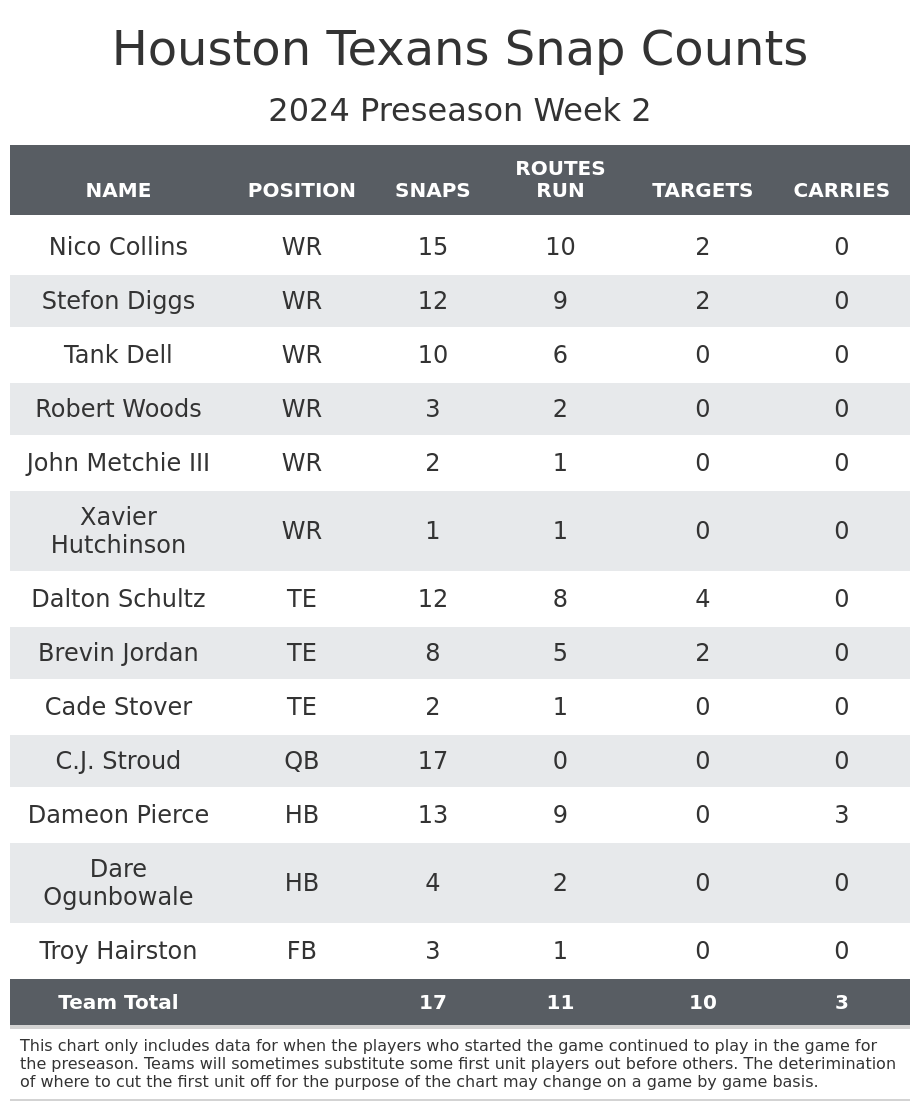The height and width of the screenshot is (1110, 920).
Task: Click the SNAPS column header
Action: (x=432, y=191)
